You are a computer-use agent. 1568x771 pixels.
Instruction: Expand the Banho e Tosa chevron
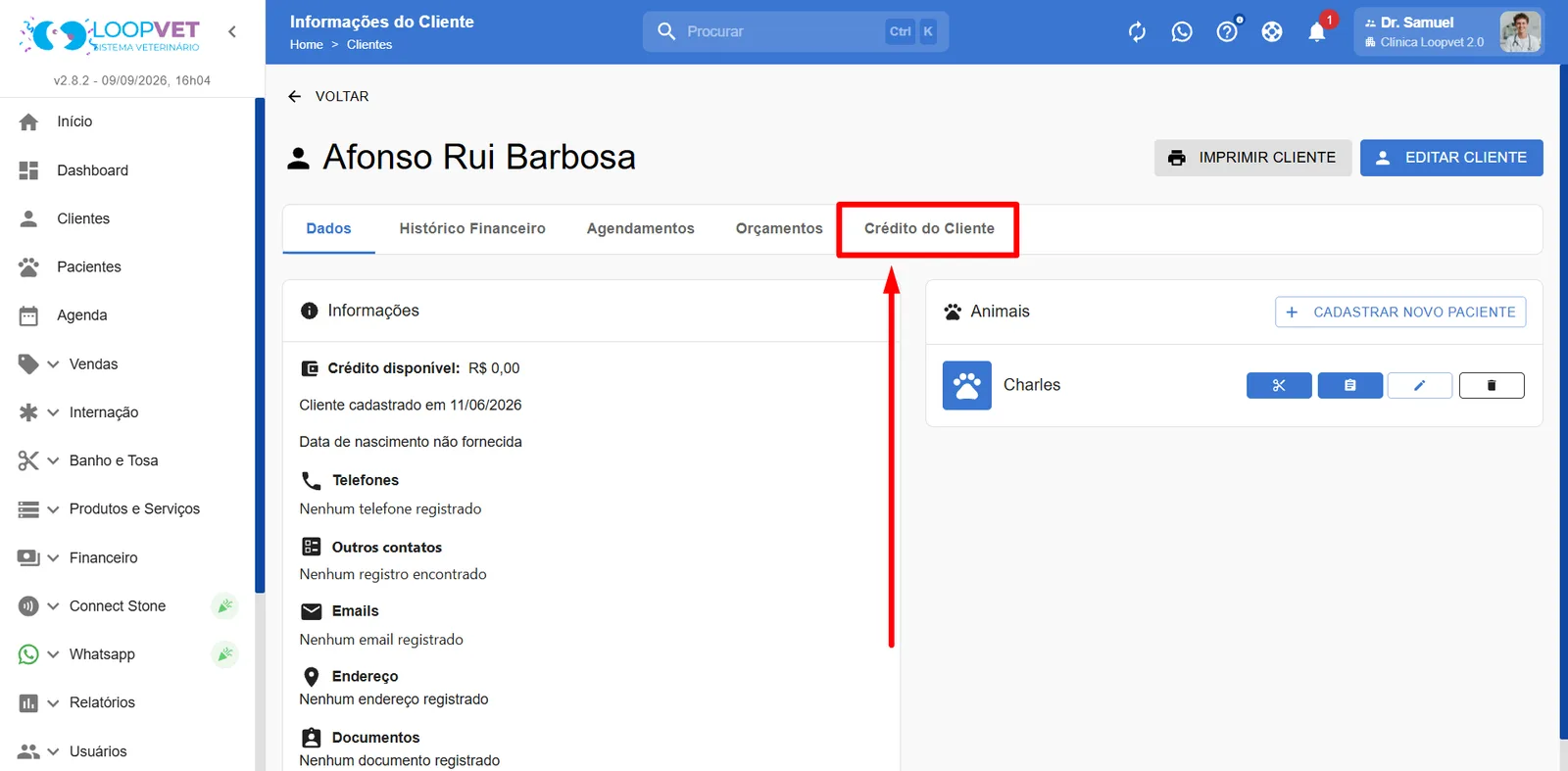point(53,460)
